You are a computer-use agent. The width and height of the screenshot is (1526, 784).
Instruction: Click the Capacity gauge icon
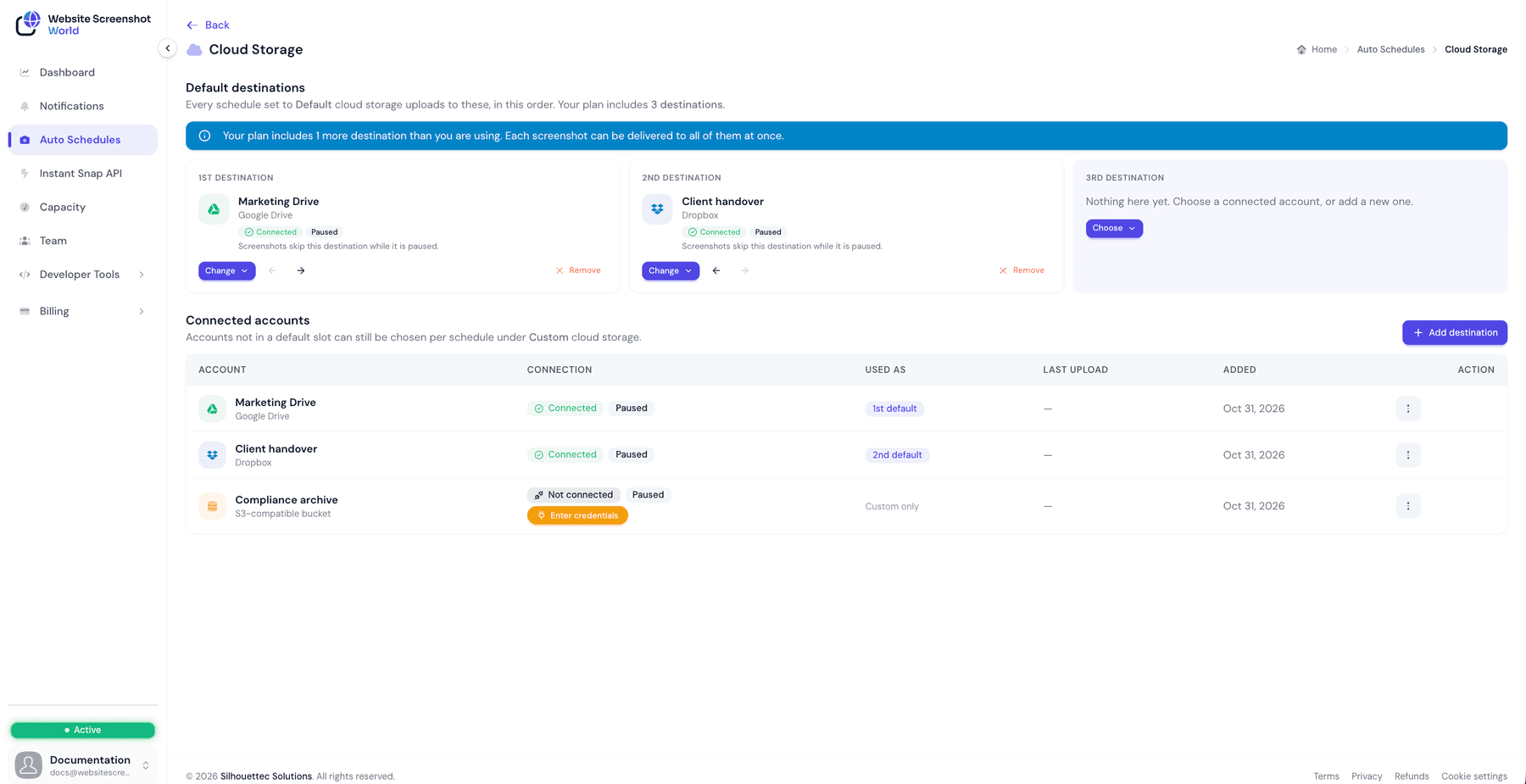pyautogui.click(x=25, y=207)
